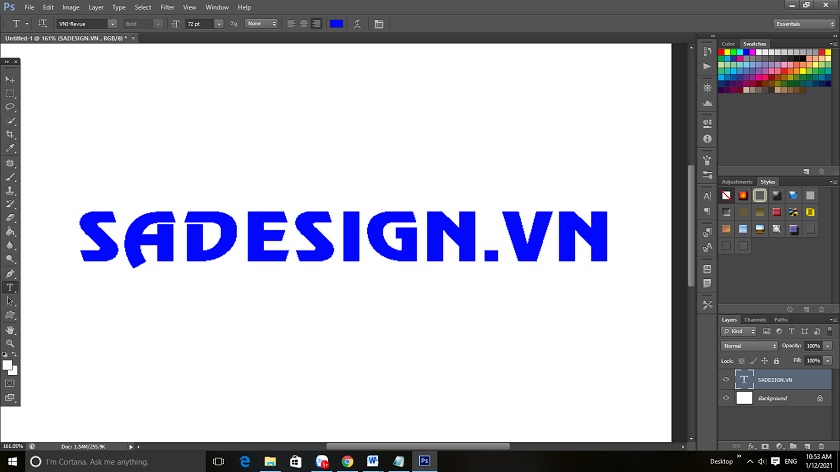The width and height of the screenshot is (840, 472).
Task: Switch to the Paths tab
Action: coord(781,320)
